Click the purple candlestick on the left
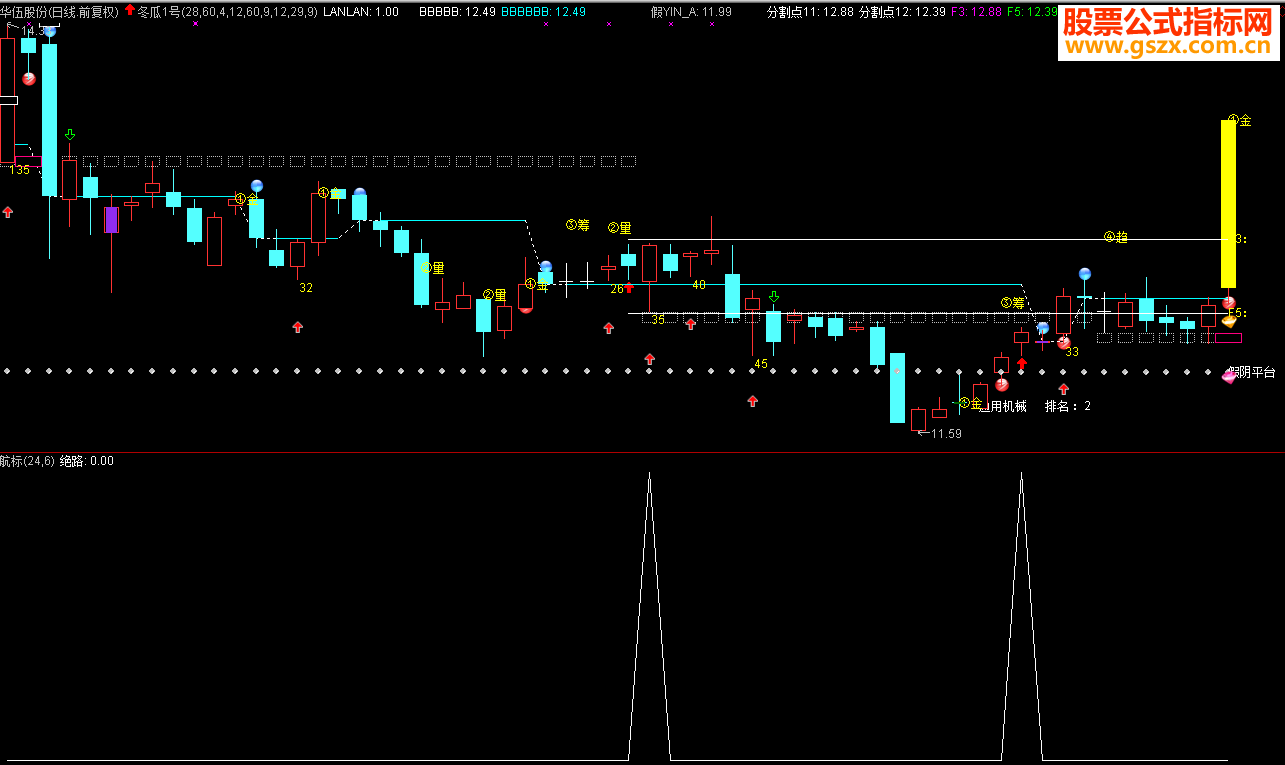This screenshot has height=765, width=1285. point(111,220)
